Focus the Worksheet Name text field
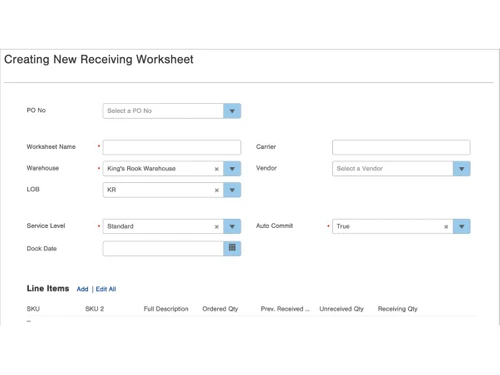This screenshot has width=500, height=375. pyautogui.click(x=172, y=147)
